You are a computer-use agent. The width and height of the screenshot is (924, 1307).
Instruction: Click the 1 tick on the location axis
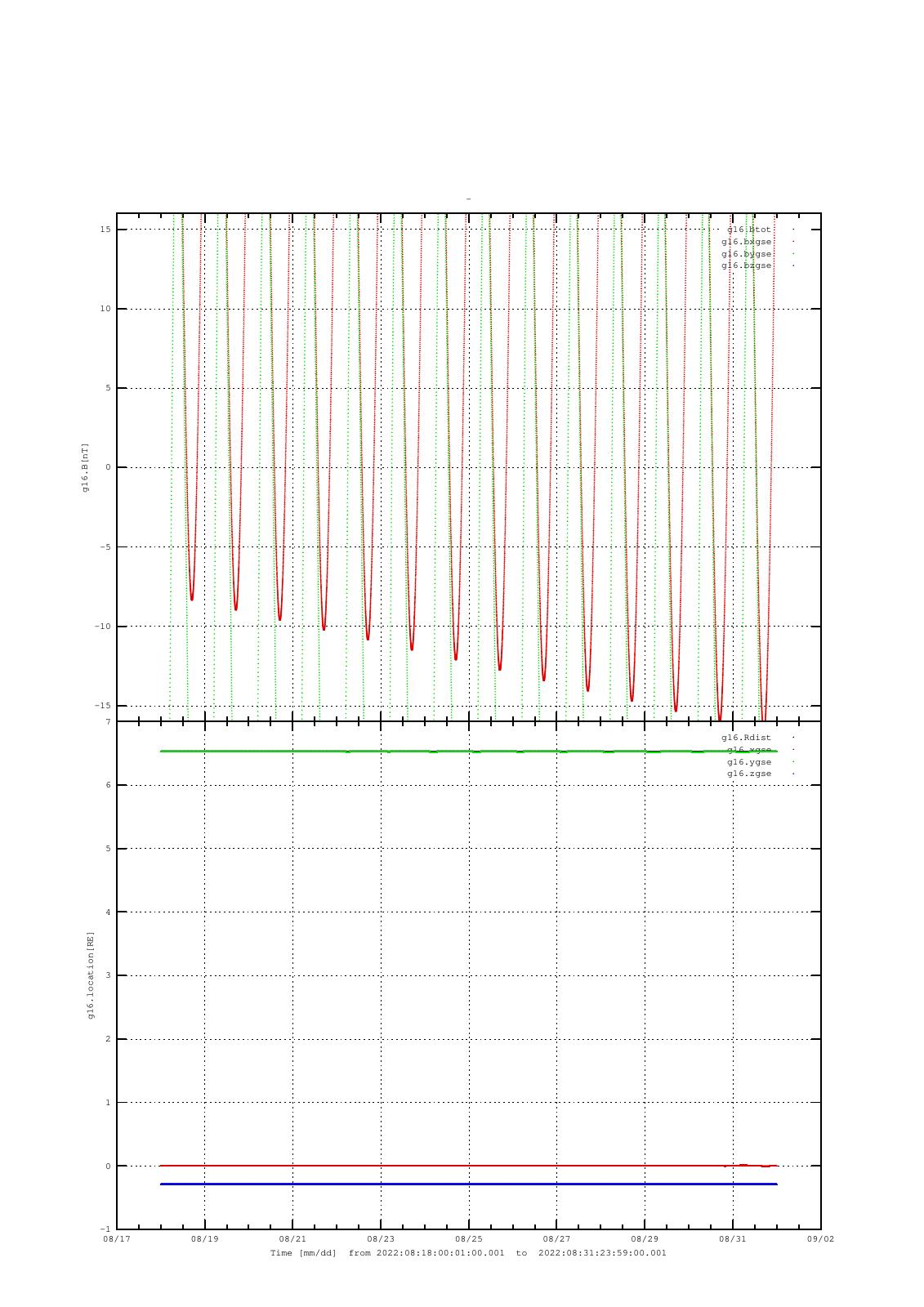pyautogui.click(x=108, y=1103)
